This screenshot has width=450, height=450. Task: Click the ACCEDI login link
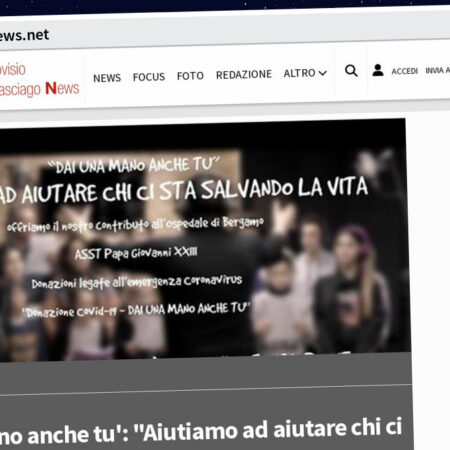[405, 71]
